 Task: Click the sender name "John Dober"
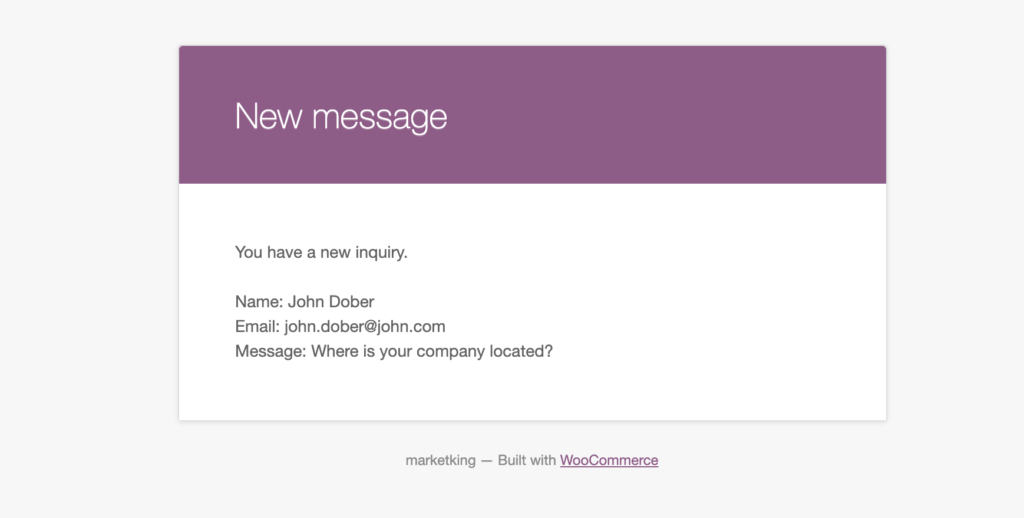pyautogui.click(x=331, y=302)
